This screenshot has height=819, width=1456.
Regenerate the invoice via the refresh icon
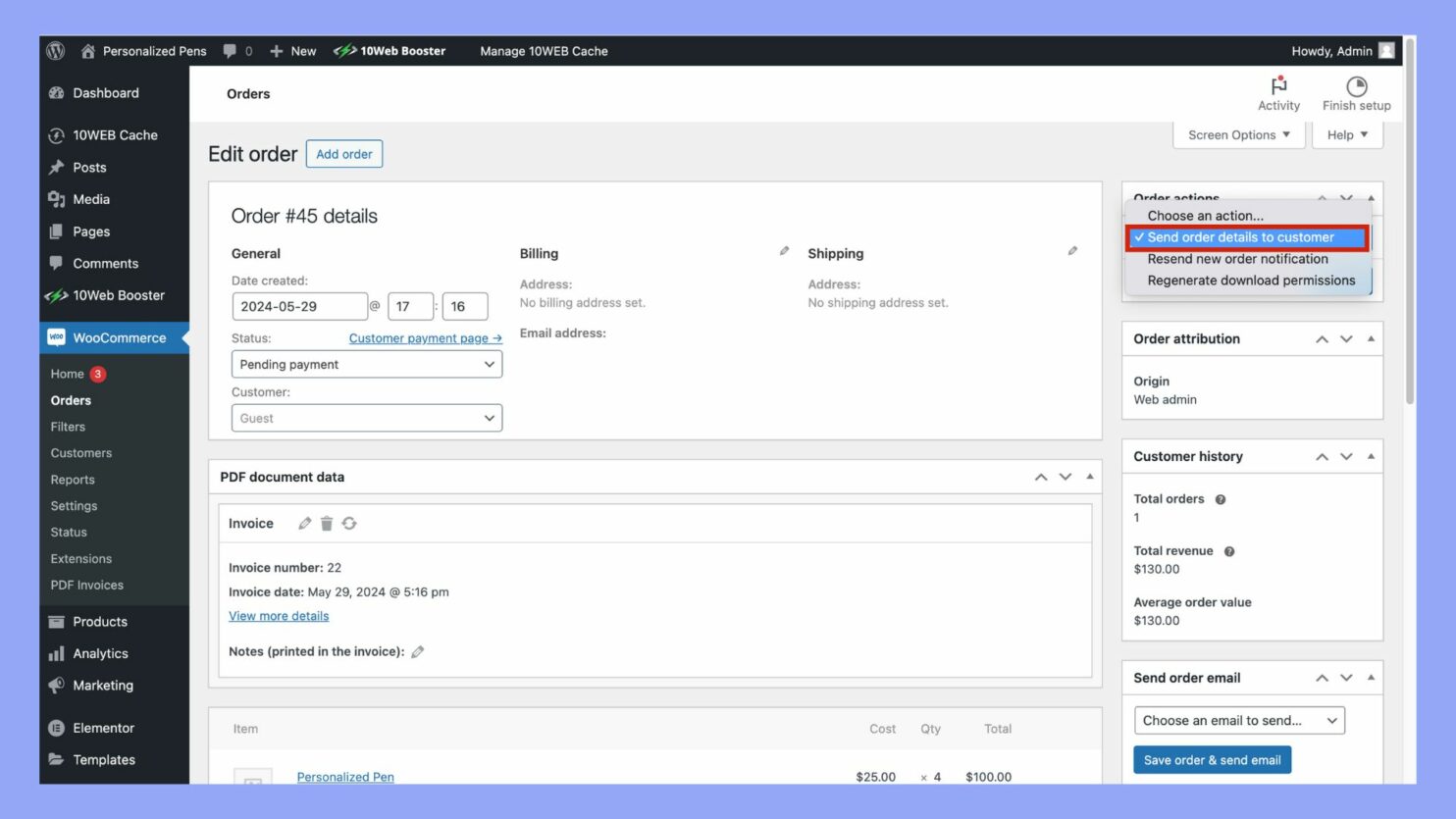tap(349, 523)
